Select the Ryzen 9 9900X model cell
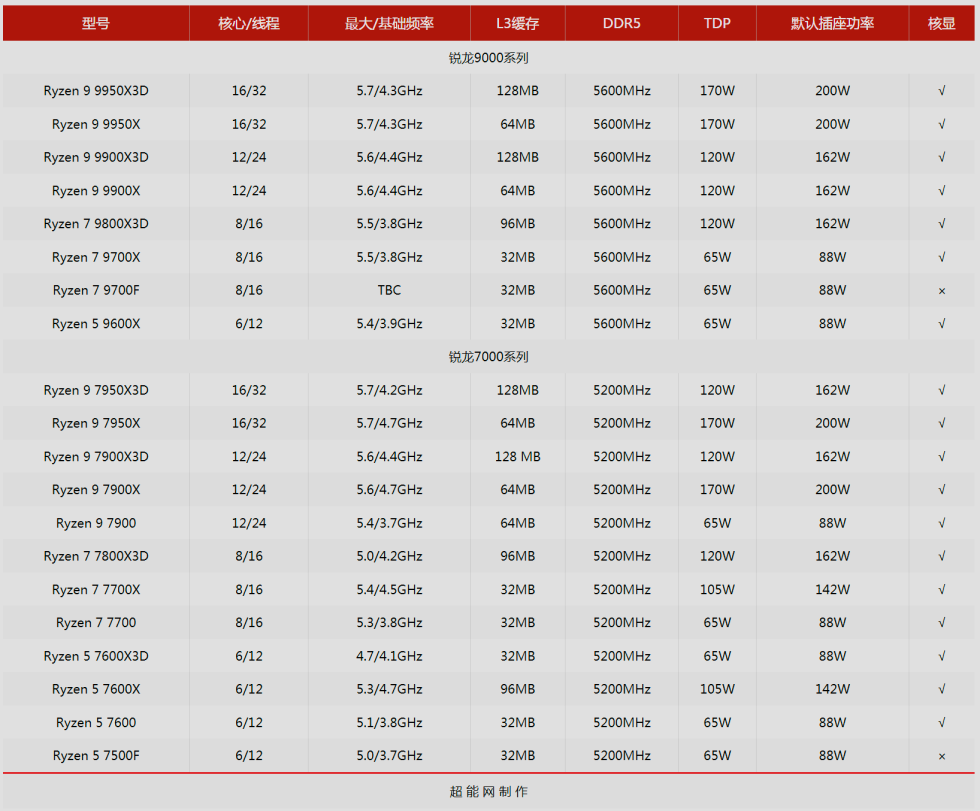The image size is (980, 811). pyautogui.click(x=96, y=191)
